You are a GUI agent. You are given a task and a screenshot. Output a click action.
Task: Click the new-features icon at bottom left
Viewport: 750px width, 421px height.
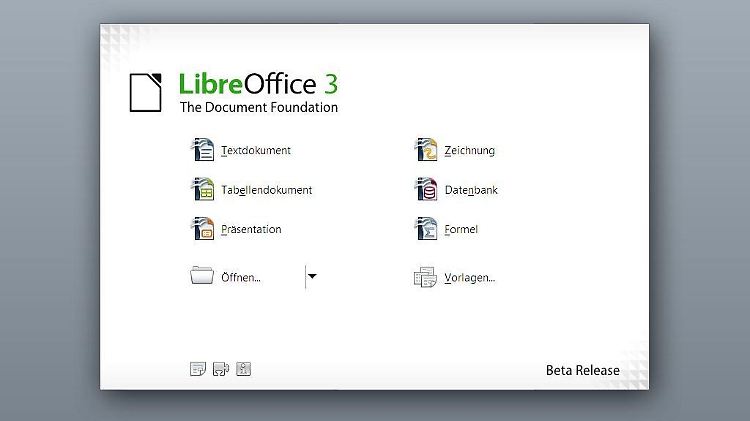tap(198, 369)
